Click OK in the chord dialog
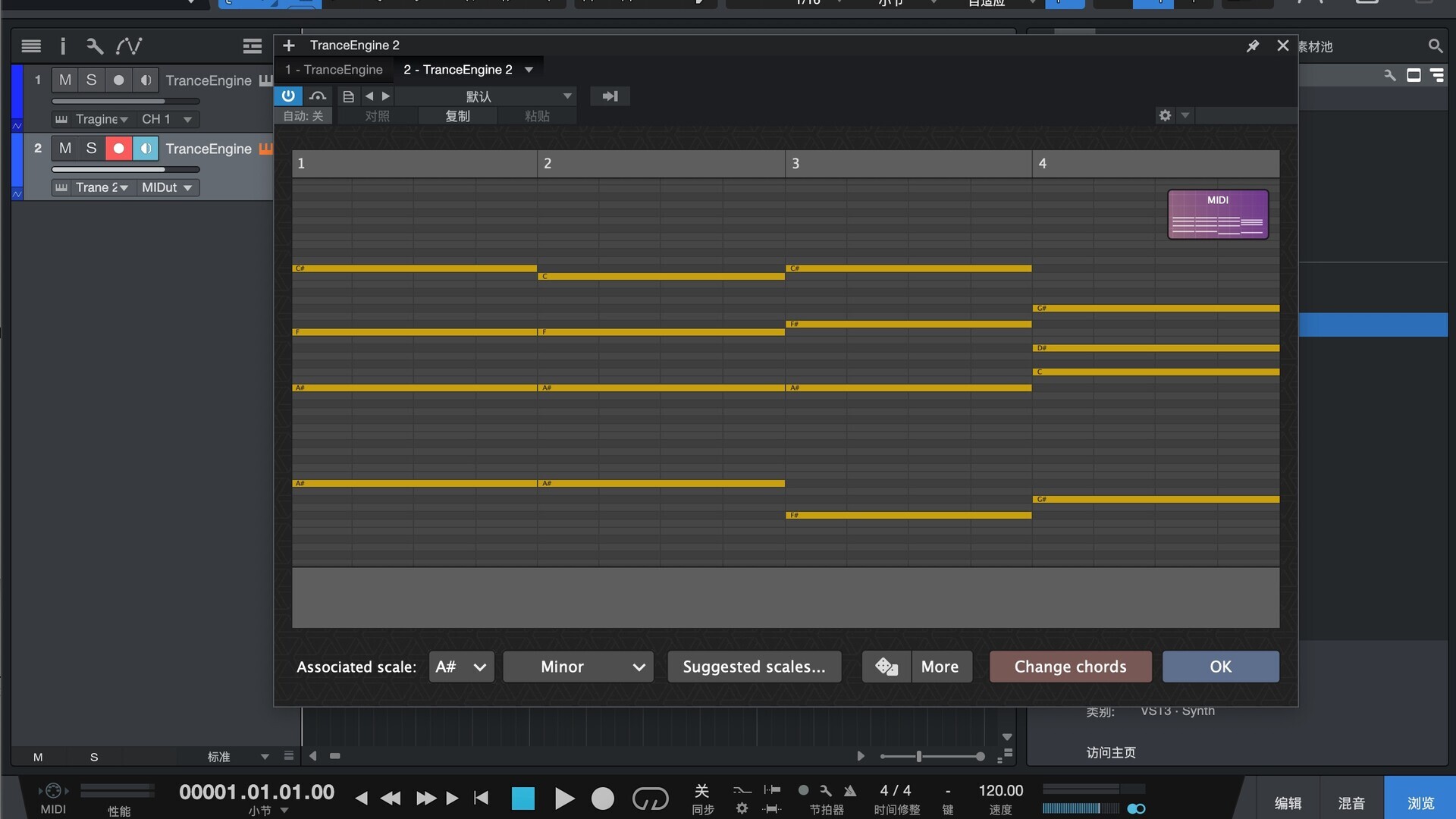This screenshot has height=819, width=1456. pos(1221,667)
